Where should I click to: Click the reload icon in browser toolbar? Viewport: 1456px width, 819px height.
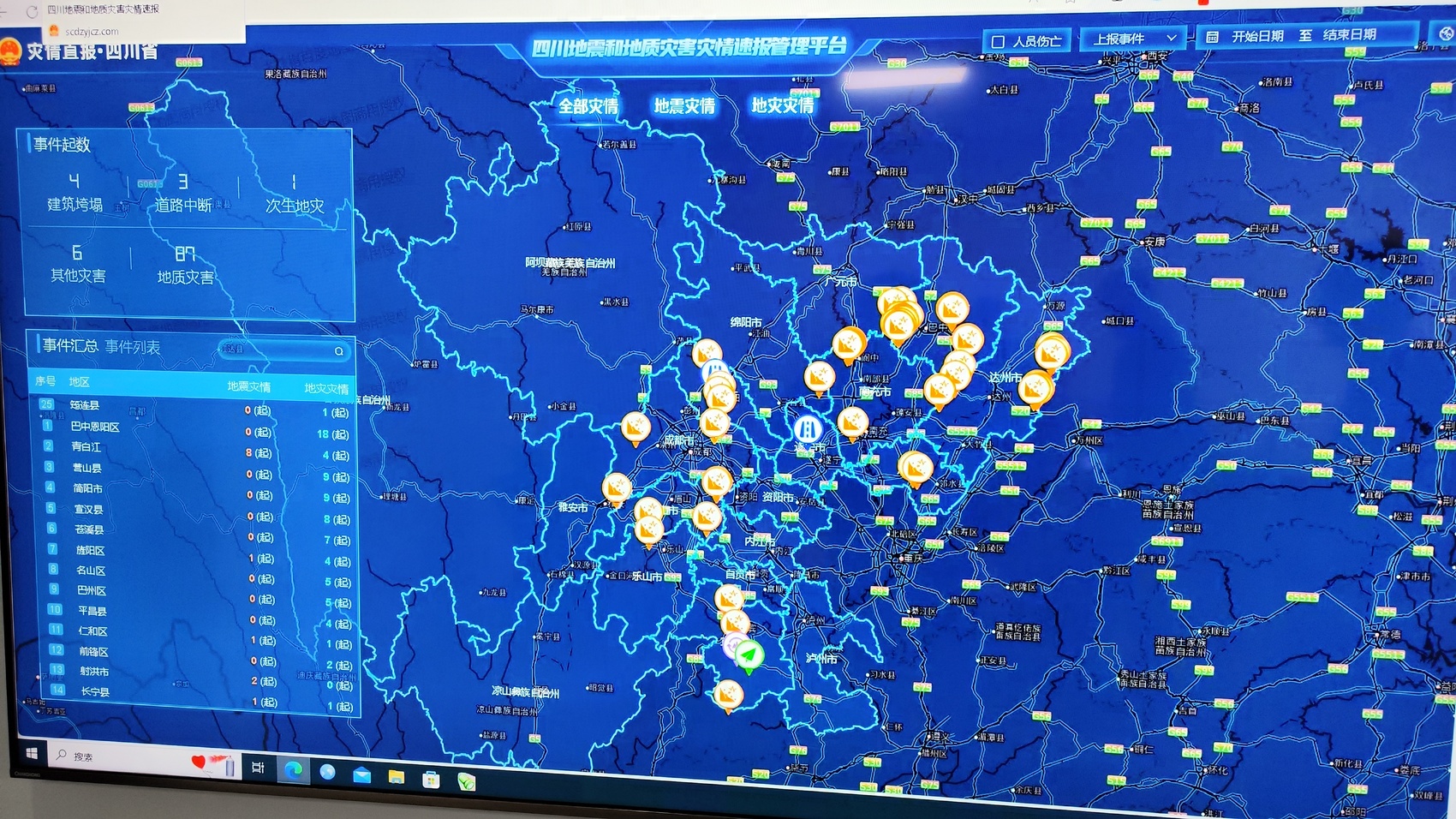(32, 12)
